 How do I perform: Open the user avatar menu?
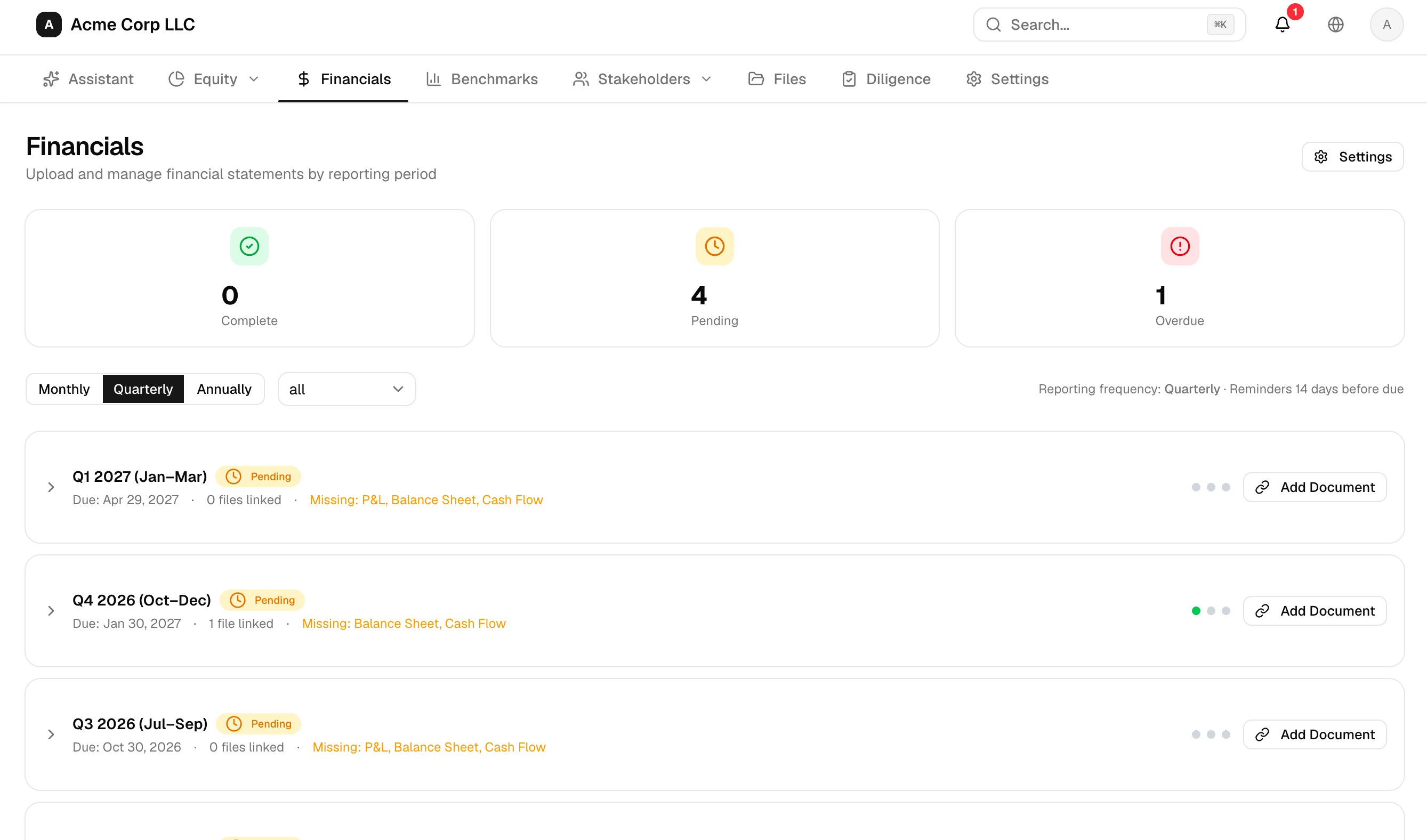click(x=1386, y=25)
